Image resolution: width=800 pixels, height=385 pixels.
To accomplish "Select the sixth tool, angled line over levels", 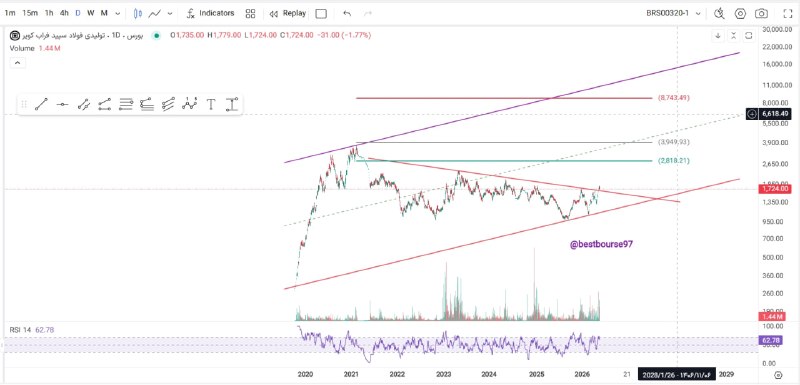I will click(x=147, y=105).
